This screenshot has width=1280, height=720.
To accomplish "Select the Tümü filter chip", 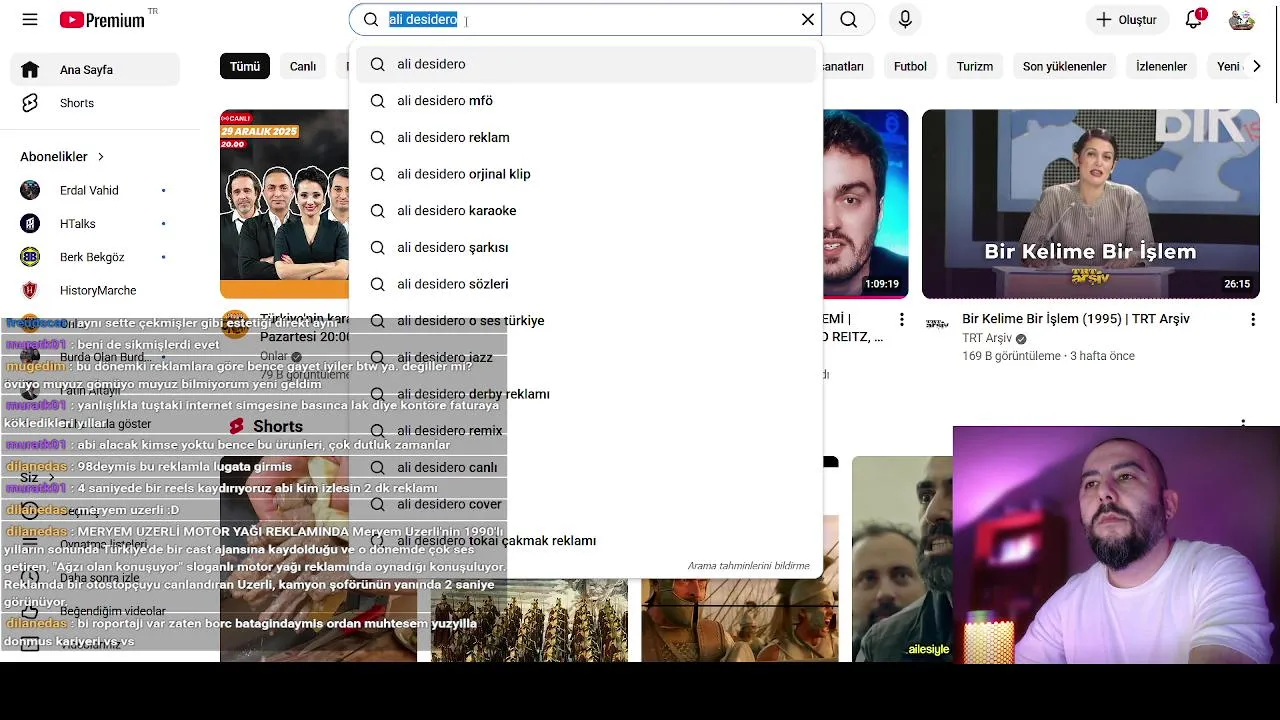I will click(245, 66).
